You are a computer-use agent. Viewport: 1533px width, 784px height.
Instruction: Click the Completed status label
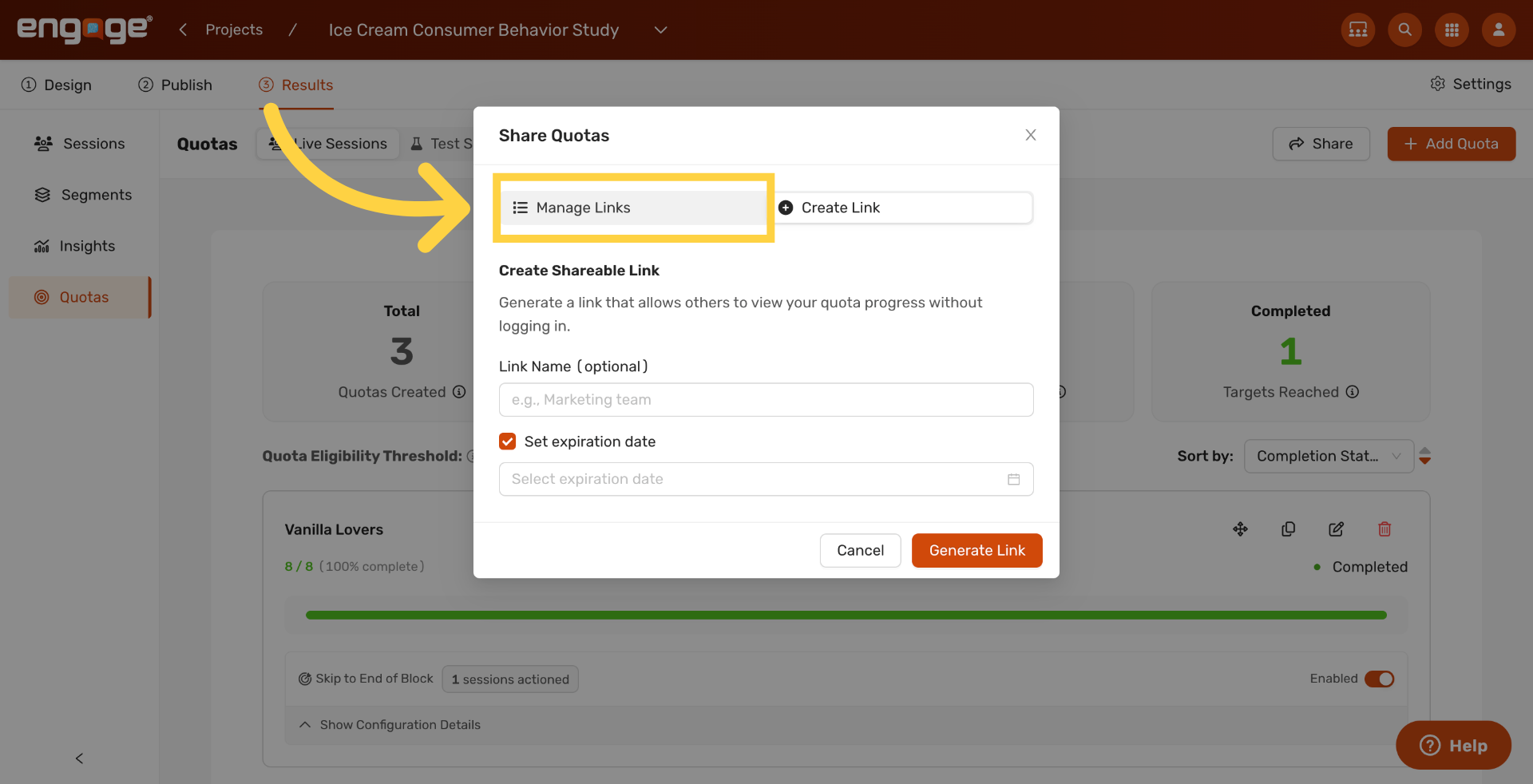coord(1370,567)
